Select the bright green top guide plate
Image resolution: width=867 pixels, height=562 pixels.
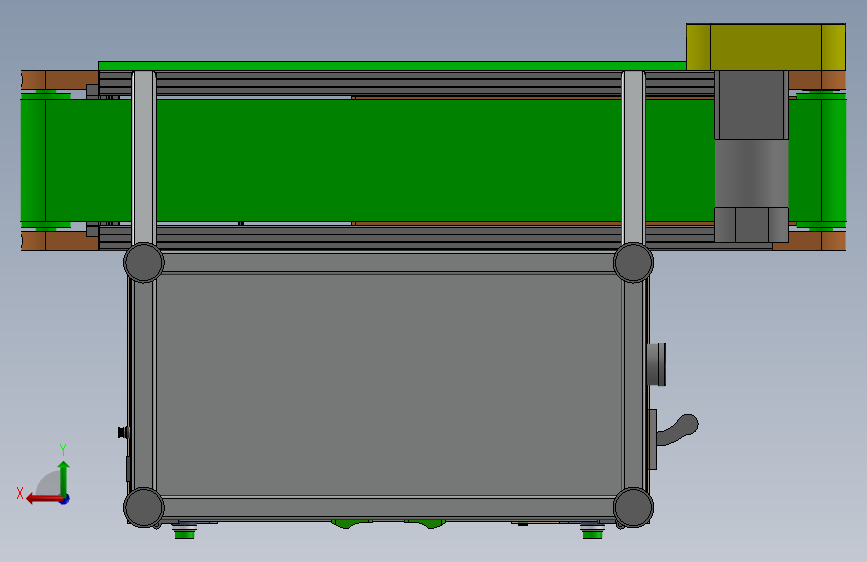pyautogui.click(x=392, y=66)
